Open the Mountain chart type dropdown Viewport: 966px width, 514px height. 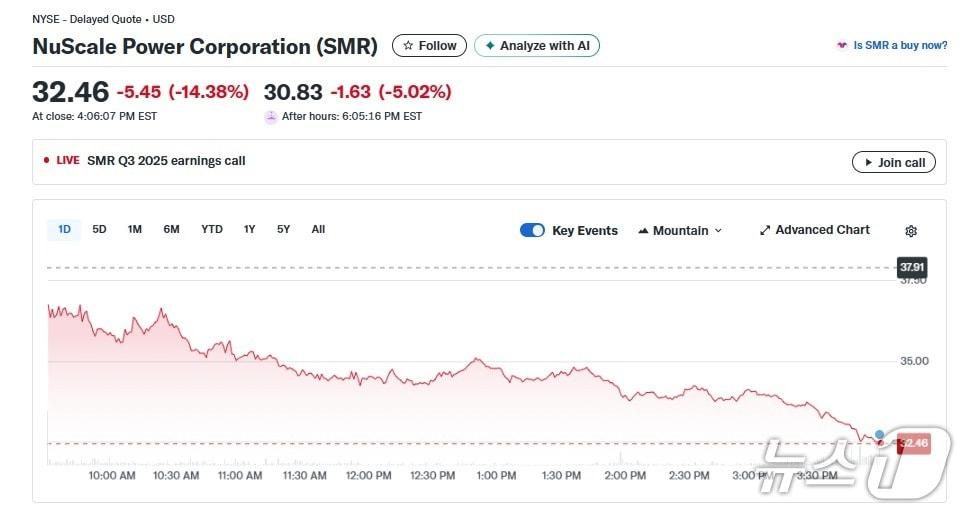(680, 230)
